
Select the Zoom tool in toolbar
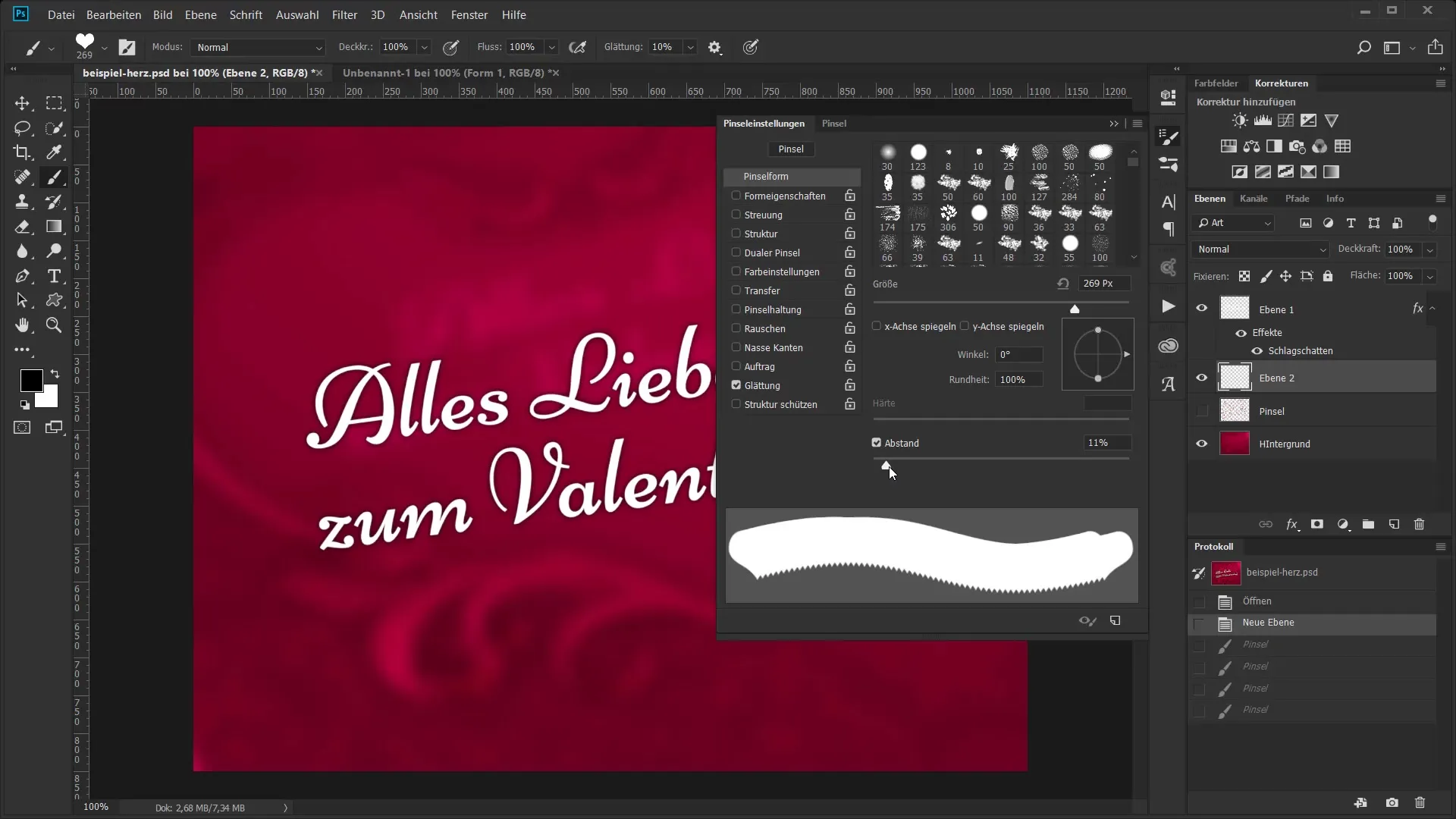pyautogui.click(x=54, y=325)
